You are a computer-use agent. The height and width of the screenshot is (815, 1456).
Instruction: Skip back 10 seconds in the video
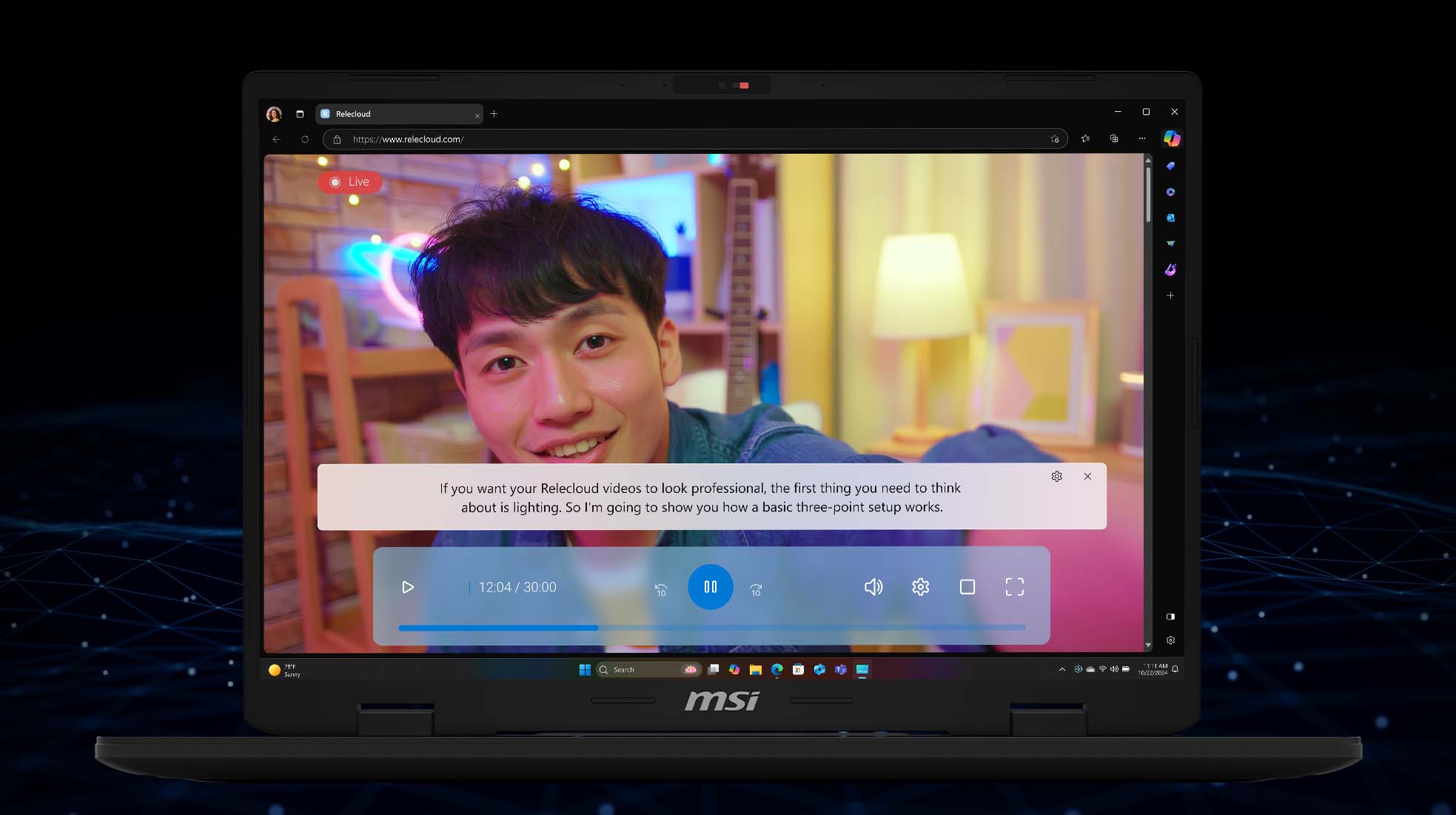click(x=660, y=587)
